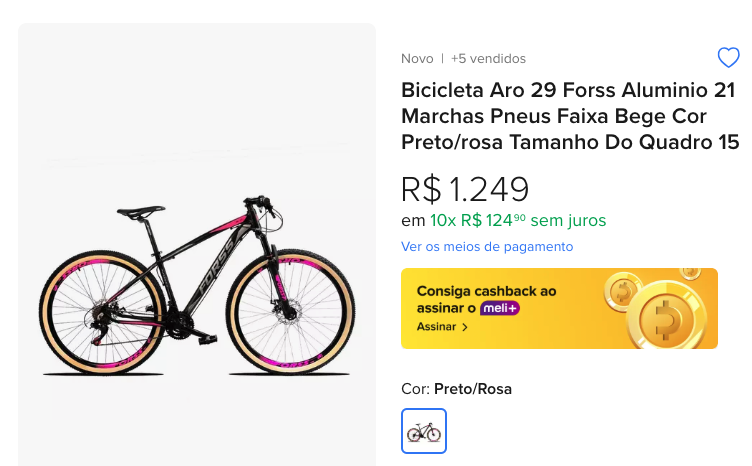Click the heart favorite icon
This screenshot has height=466, width=752.
[x=728, y=57]
